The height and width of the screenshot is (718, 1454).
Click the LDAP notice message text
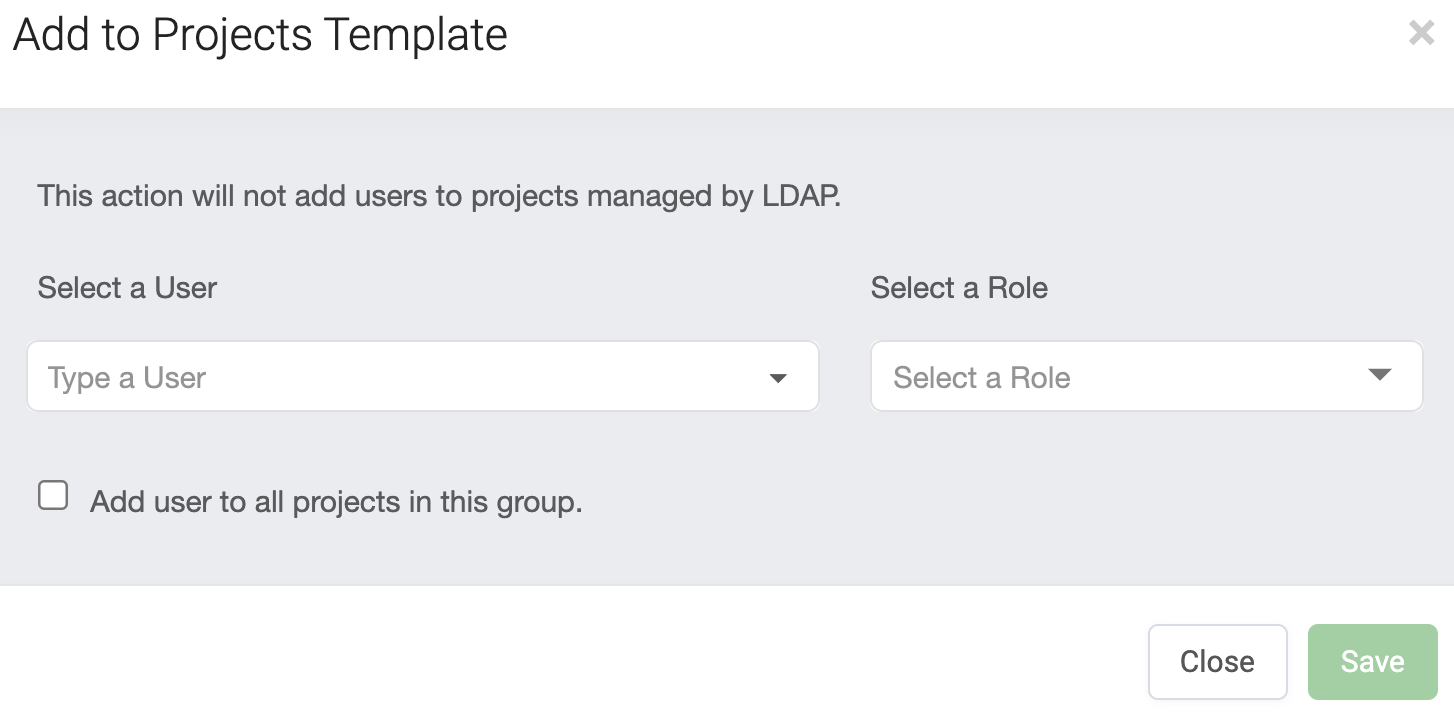[x=439, y=196]
